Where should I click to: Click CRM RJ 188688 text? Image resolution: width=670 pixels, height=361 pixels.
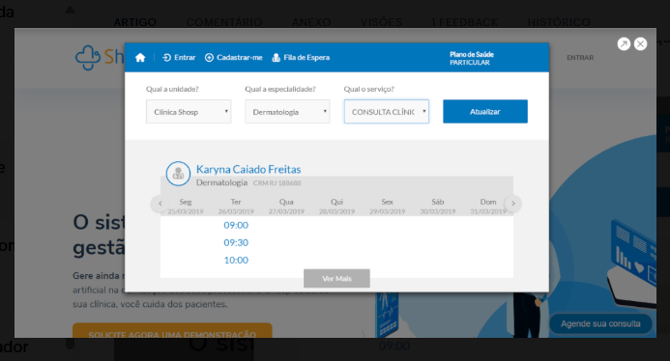click(x=277, y=183)
